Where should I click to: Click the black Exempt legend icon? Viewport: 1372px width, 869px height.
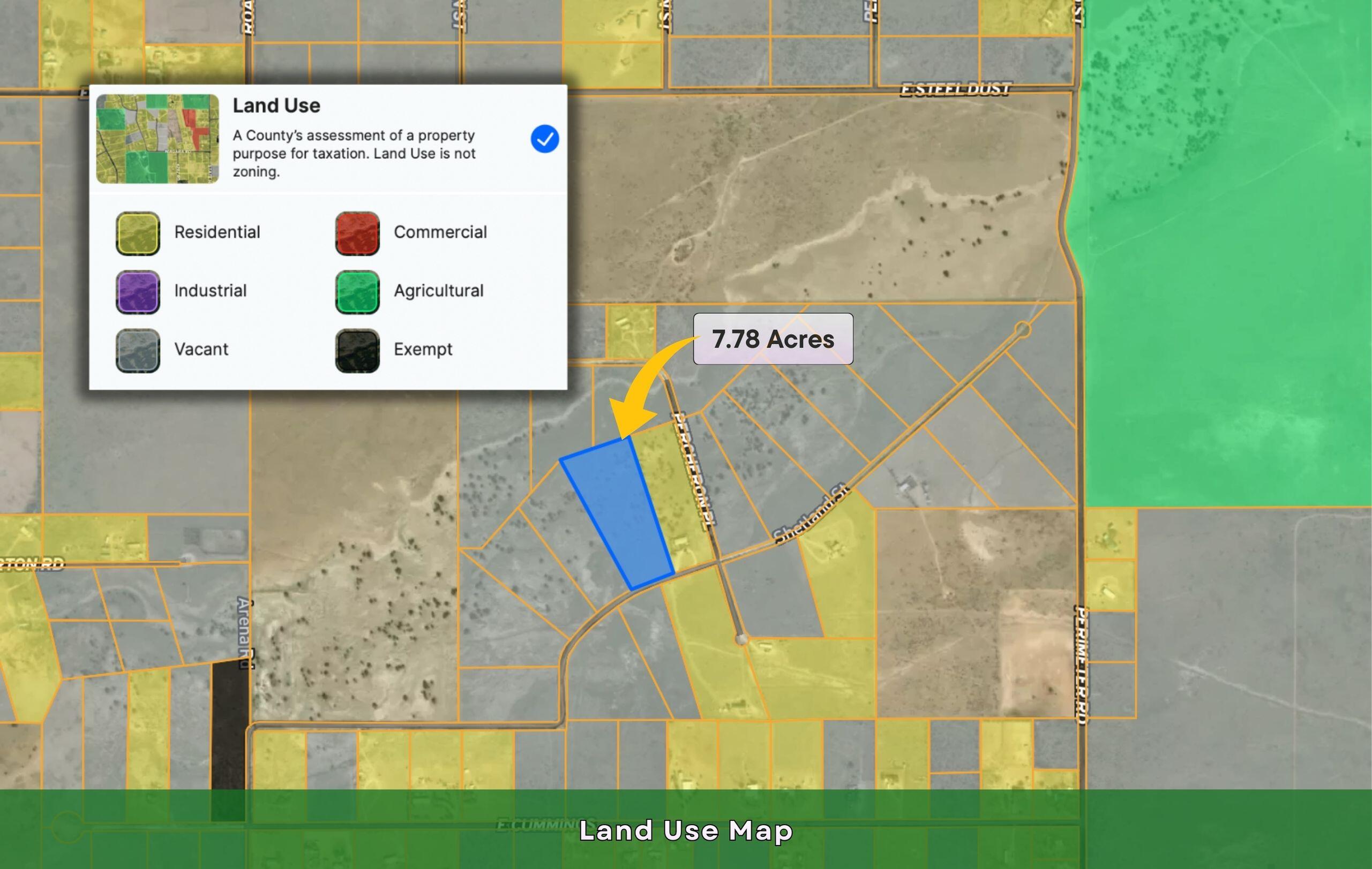357,351
